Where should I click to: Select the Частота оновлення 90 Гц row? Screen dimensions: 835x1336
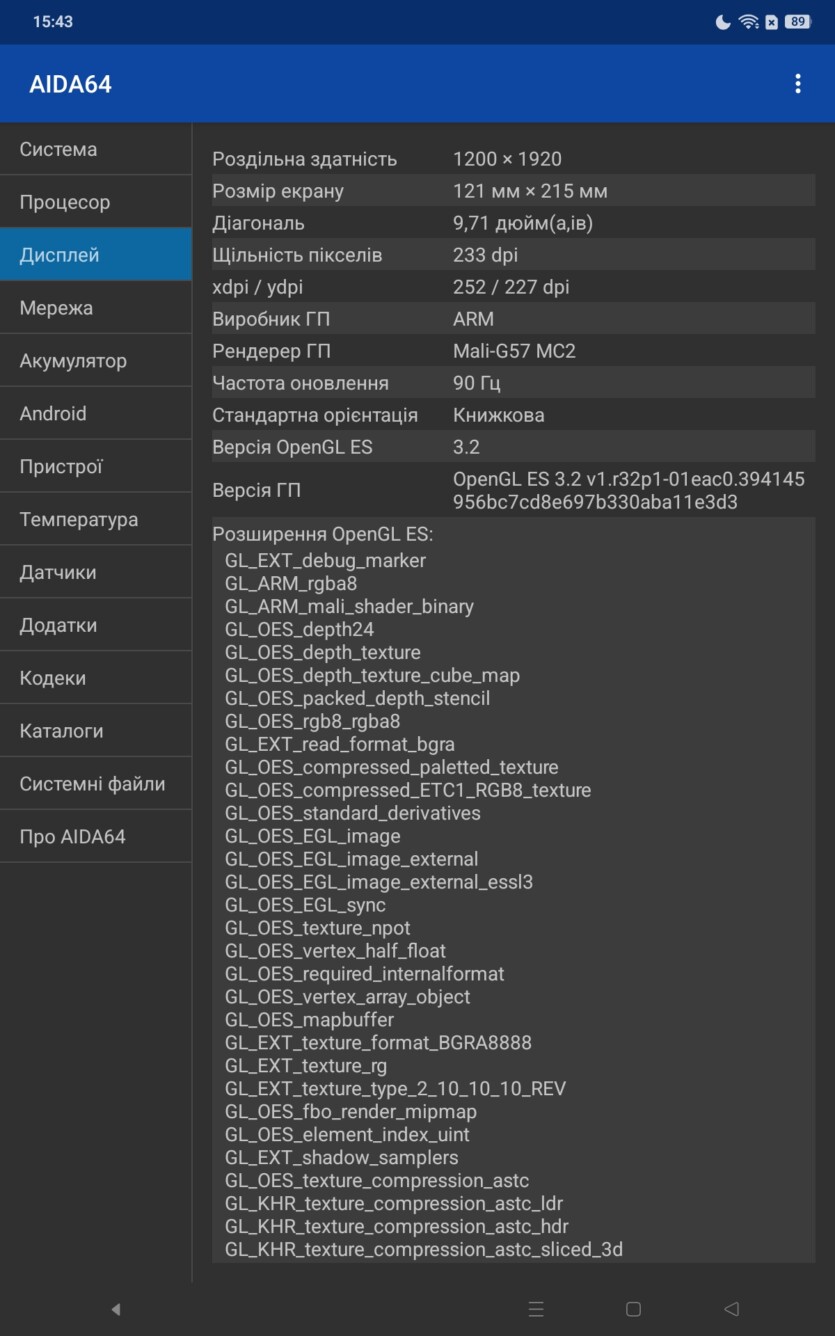(x=513, y=383)
